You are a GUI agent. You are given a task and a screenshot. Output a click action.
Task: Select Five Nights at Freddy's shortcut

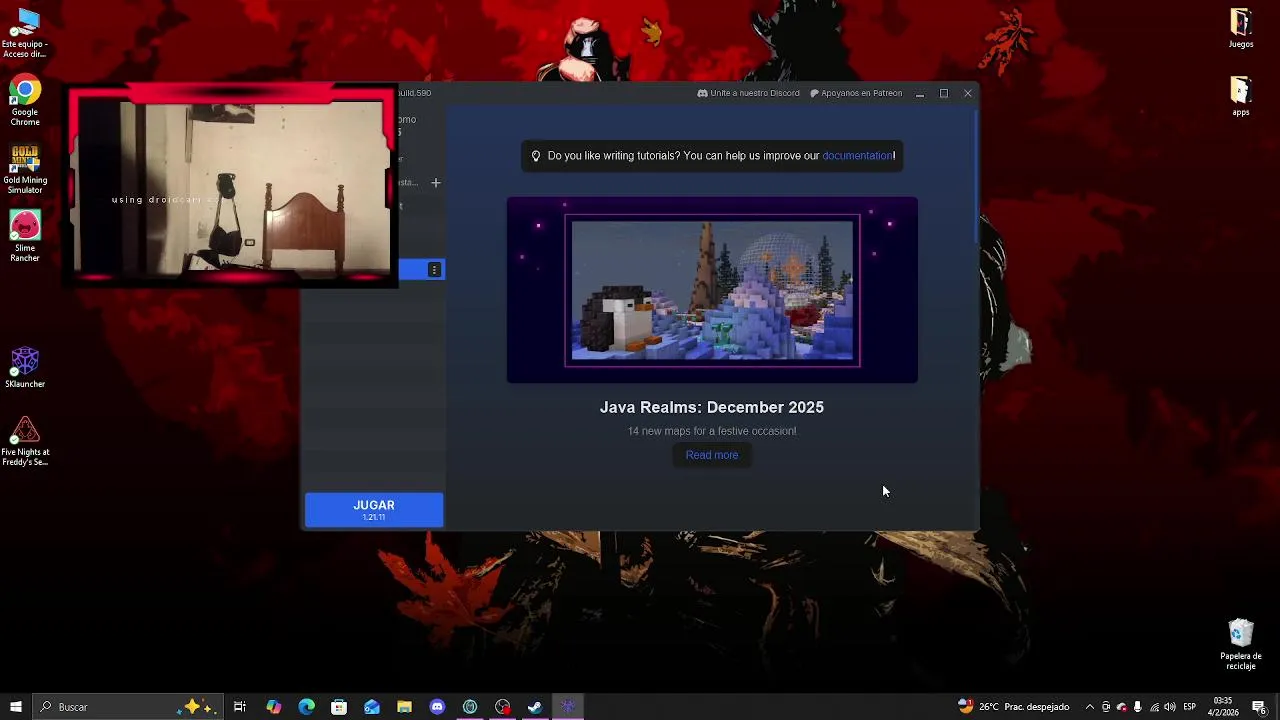point(25,442)
